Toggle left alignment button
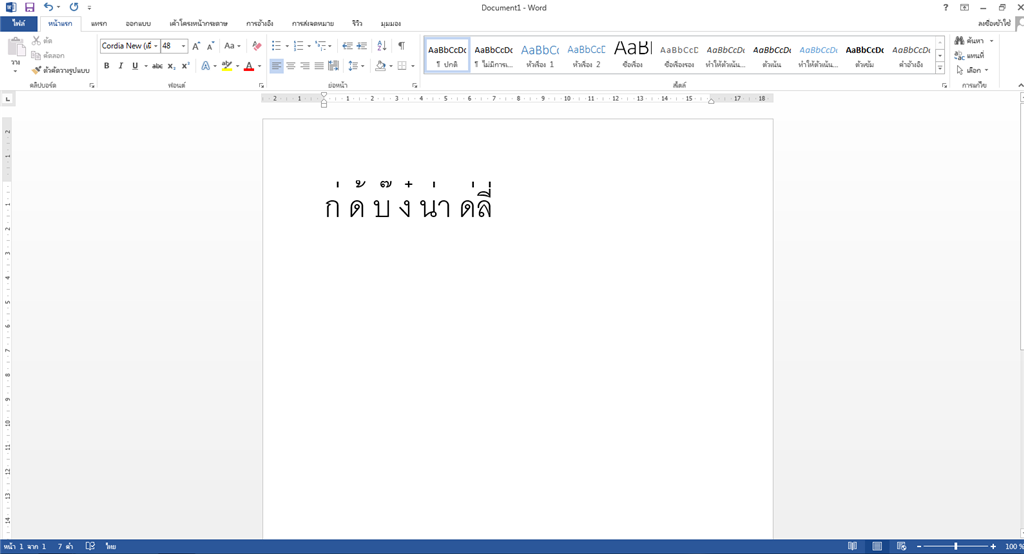1024x554 pixels. (x=276, y=66)
